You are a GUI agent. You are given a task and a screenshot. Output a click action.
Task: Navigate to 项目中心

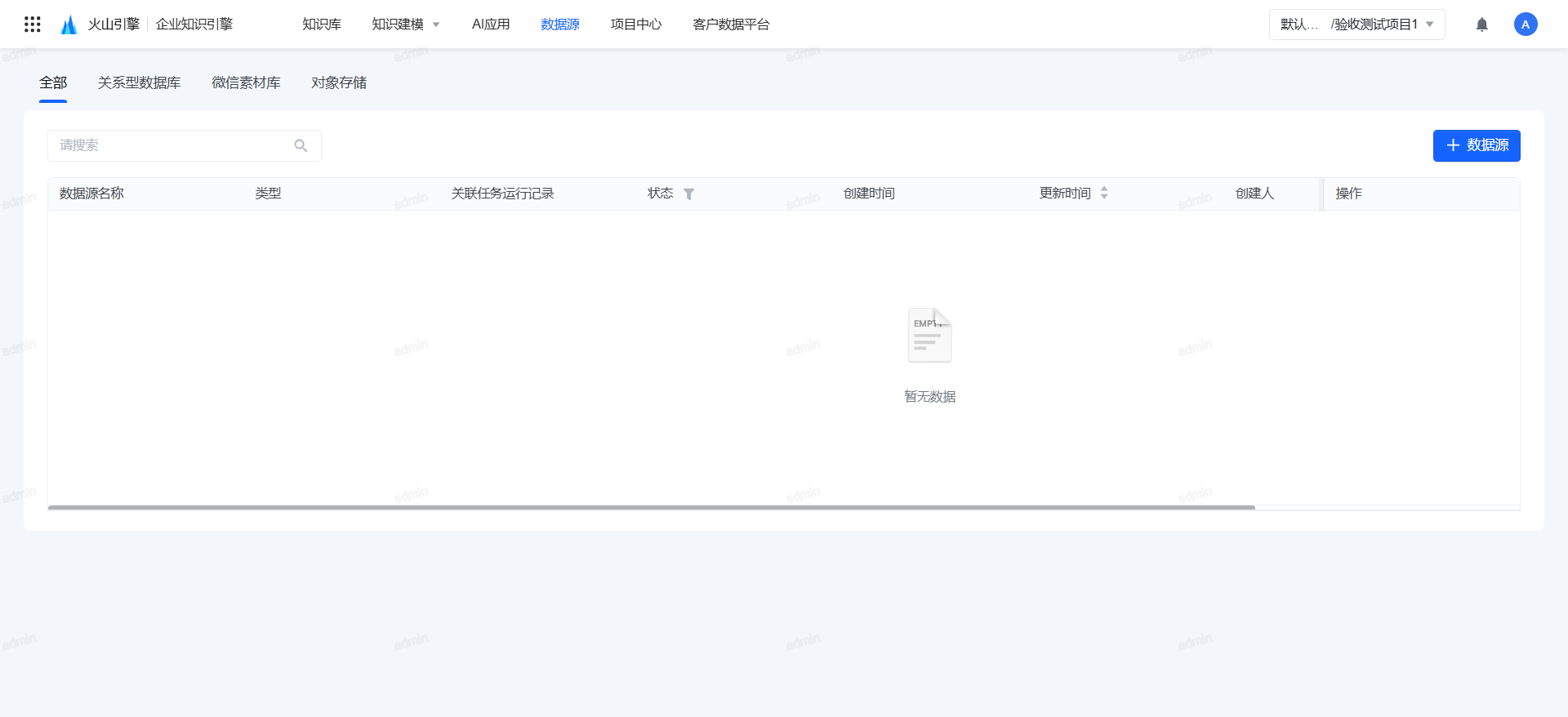[x=636, y=24]
